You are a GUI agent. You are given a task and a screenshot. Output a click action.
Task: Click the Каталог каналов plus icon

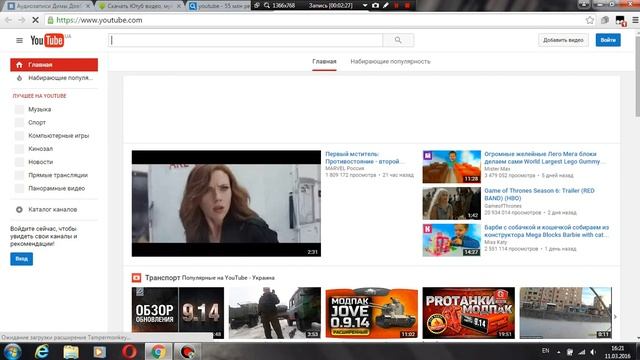tap(19, 209)
